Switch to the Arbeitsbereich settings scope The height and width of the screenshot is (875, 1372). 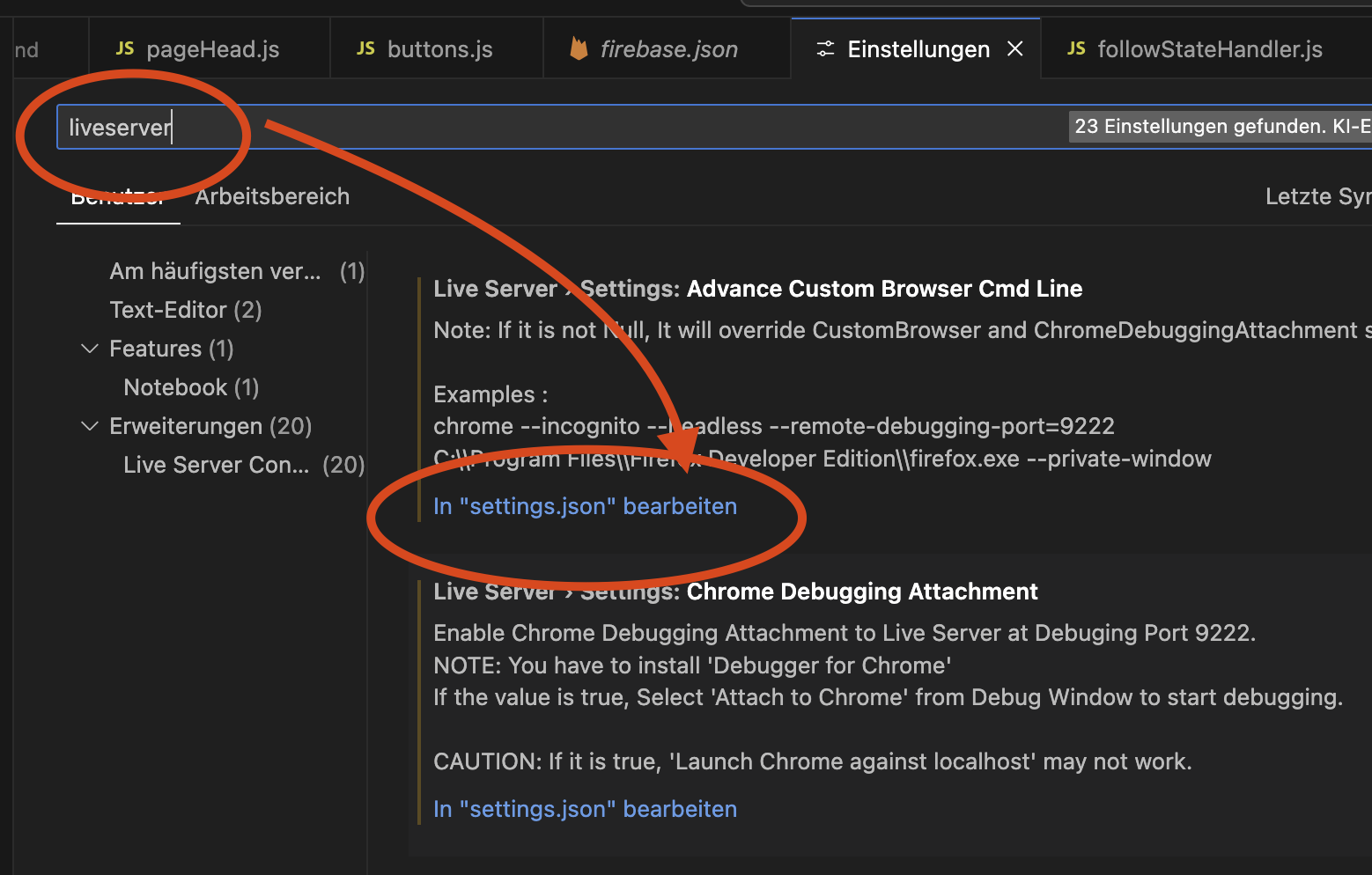coord(272,196)
